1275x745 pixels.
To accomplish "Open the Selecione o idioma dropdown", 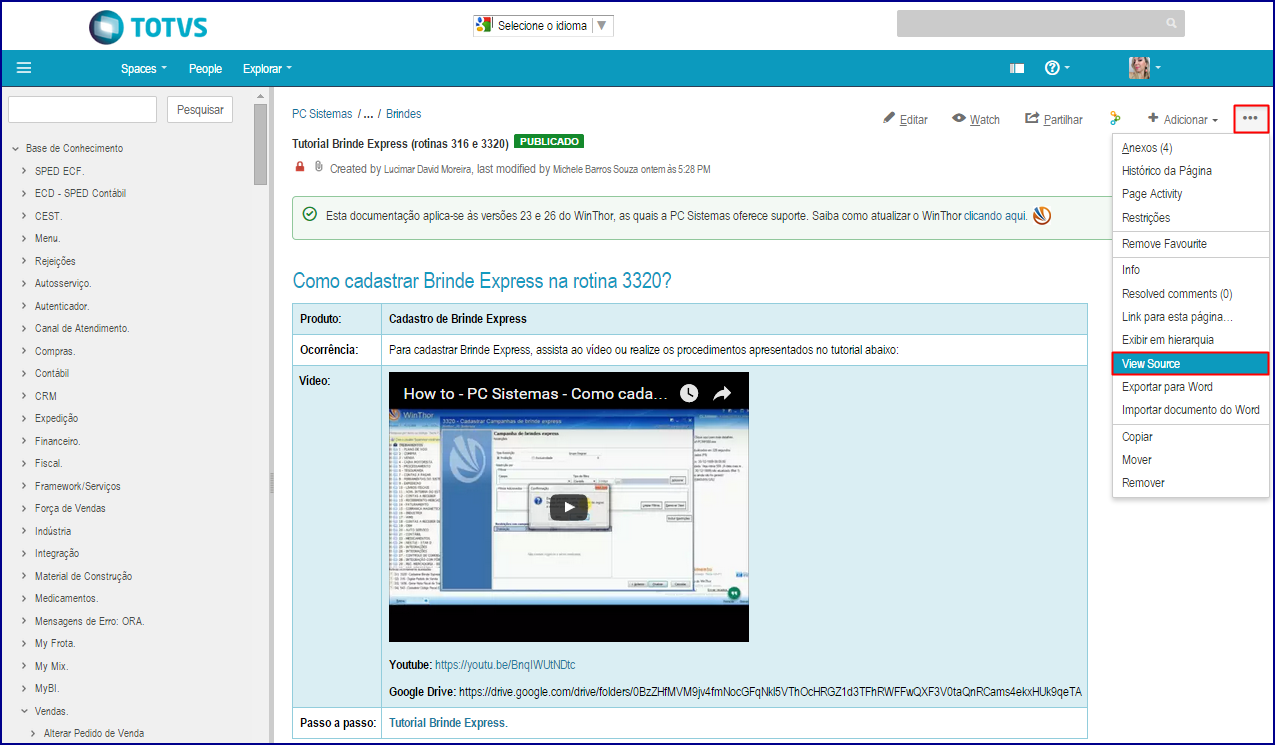I will (543, 25).
